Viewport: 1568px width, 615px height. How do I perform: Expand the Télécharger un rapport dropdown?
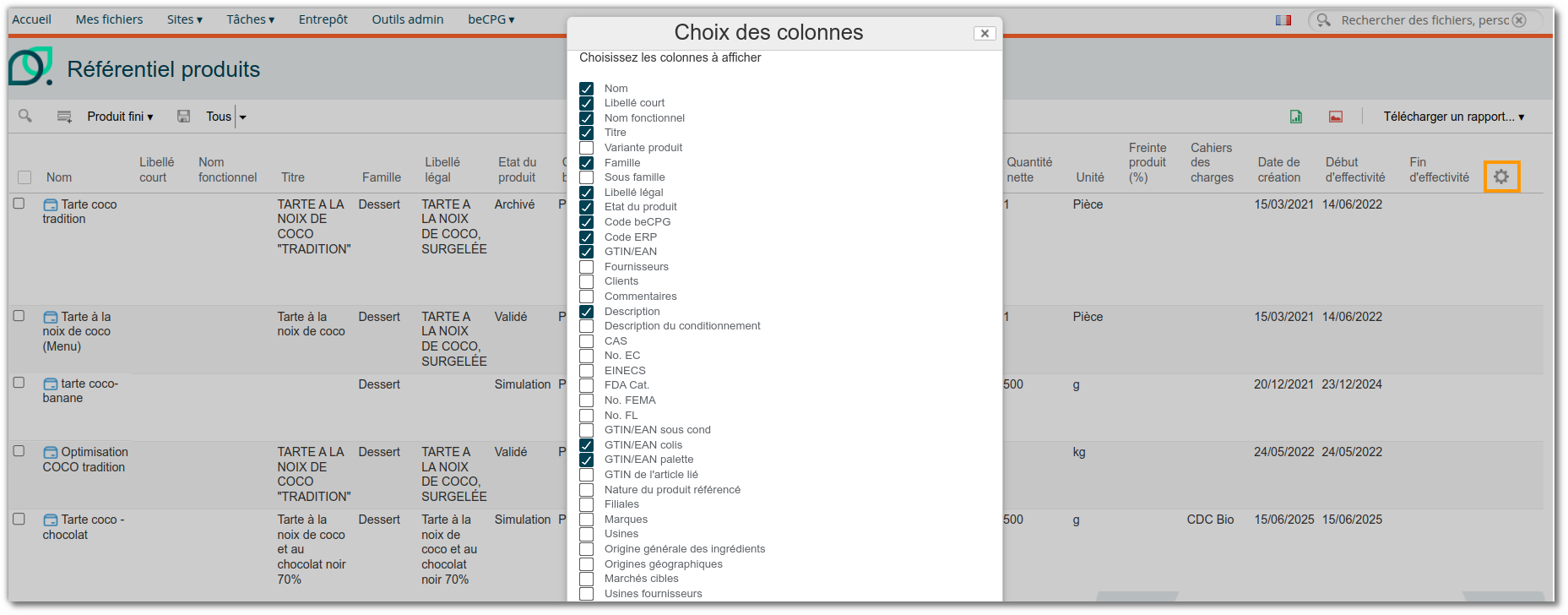pyautogui.click(x=1453, y=117)
